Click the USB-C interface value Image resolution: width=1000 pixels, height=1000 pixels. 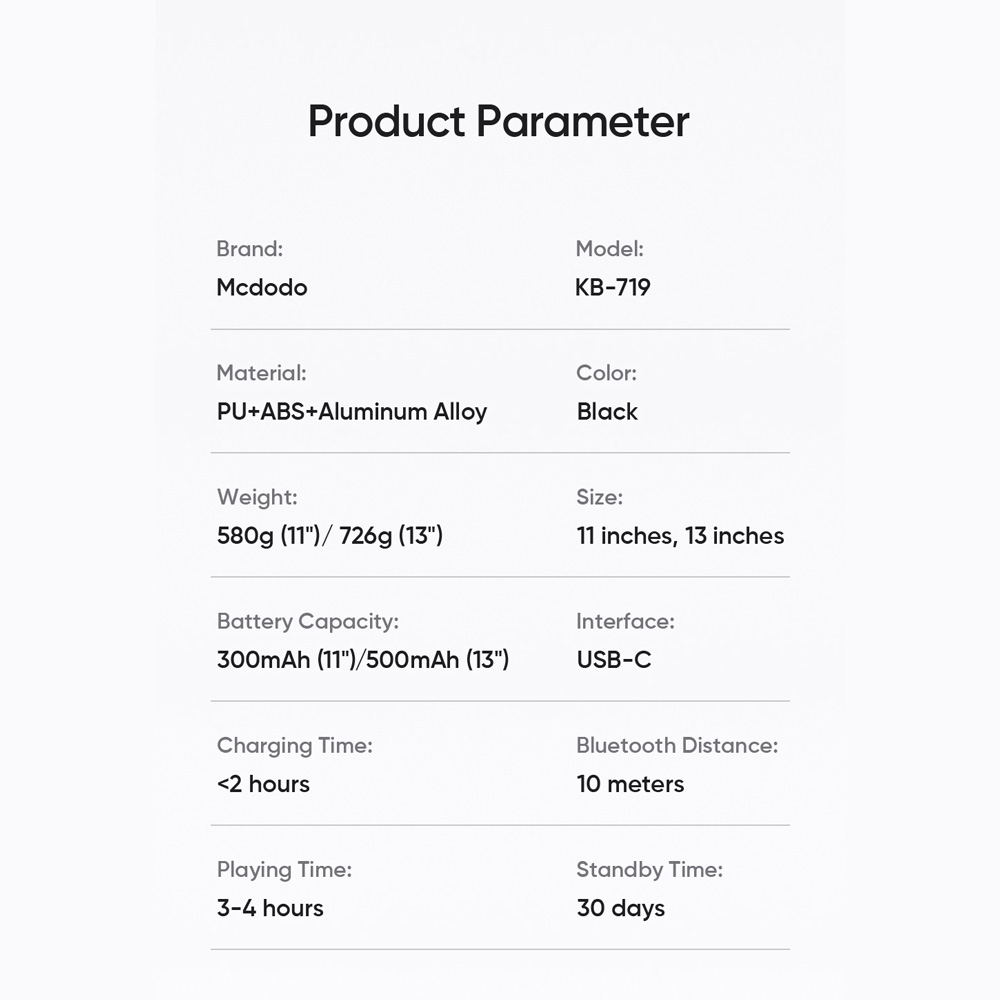point(614,659)
